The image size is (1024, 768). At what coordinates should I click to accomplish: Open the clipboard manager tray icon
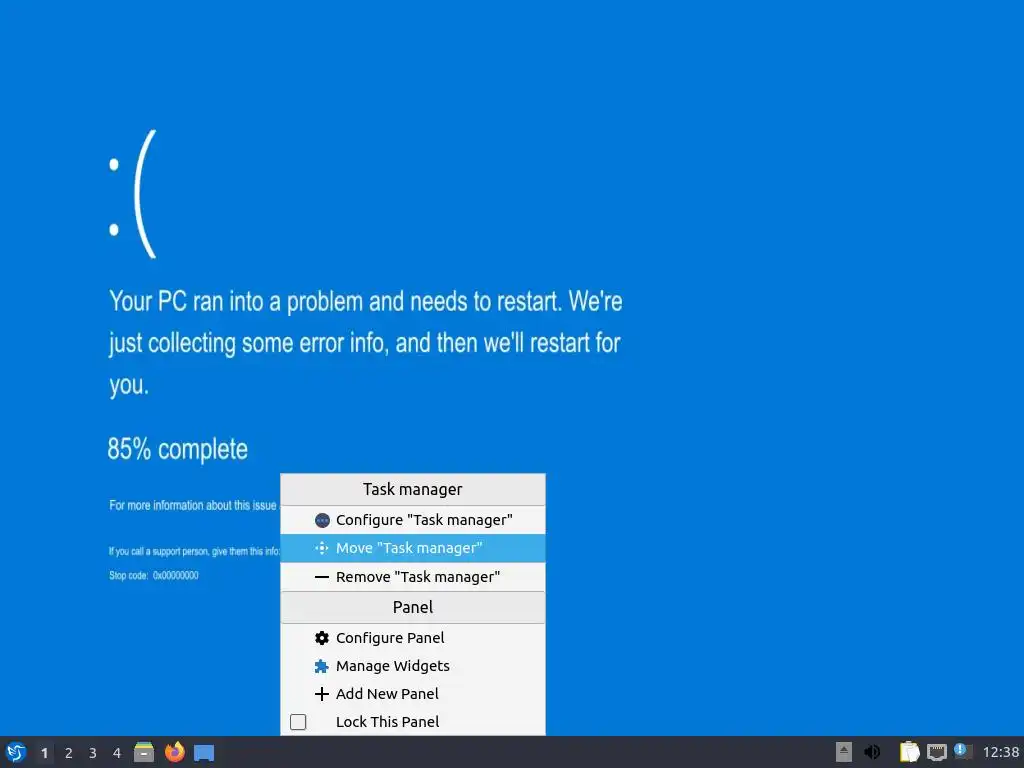pyautogui.click(x=909, y=752)
